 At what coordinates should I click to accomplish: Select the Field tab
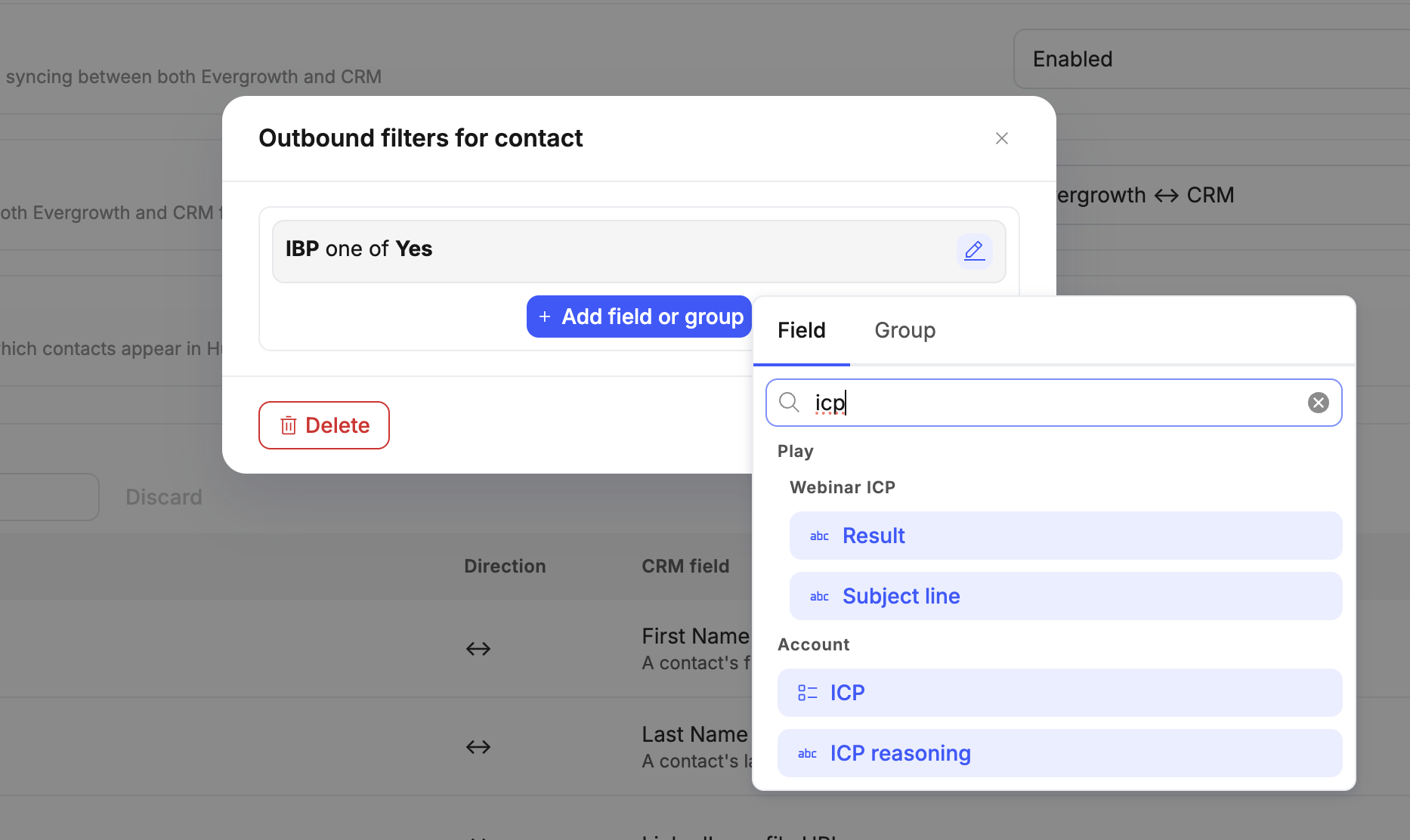pyautogui.click(x=801, y=330)
